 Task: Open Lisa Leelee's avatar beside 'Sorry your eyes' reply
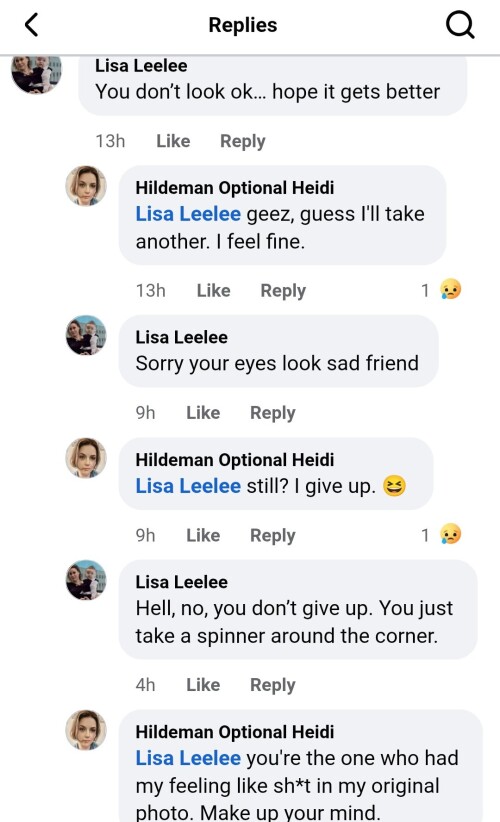pyautogui.click(x=86, y=336)
